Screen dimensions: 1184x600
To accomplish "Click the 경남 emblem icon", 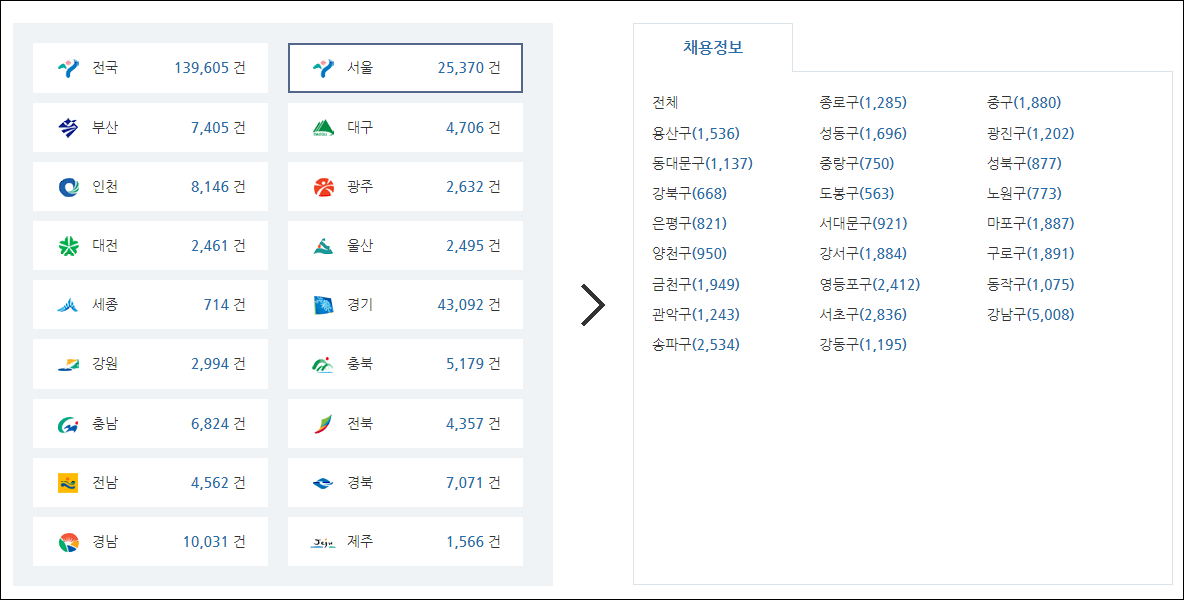I will point(68,542).
